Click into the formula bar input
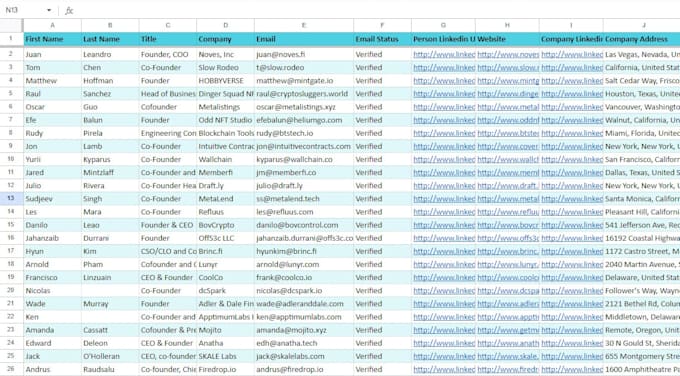The image size is (680, 376). pyautogui.click(x=377, y=10)
